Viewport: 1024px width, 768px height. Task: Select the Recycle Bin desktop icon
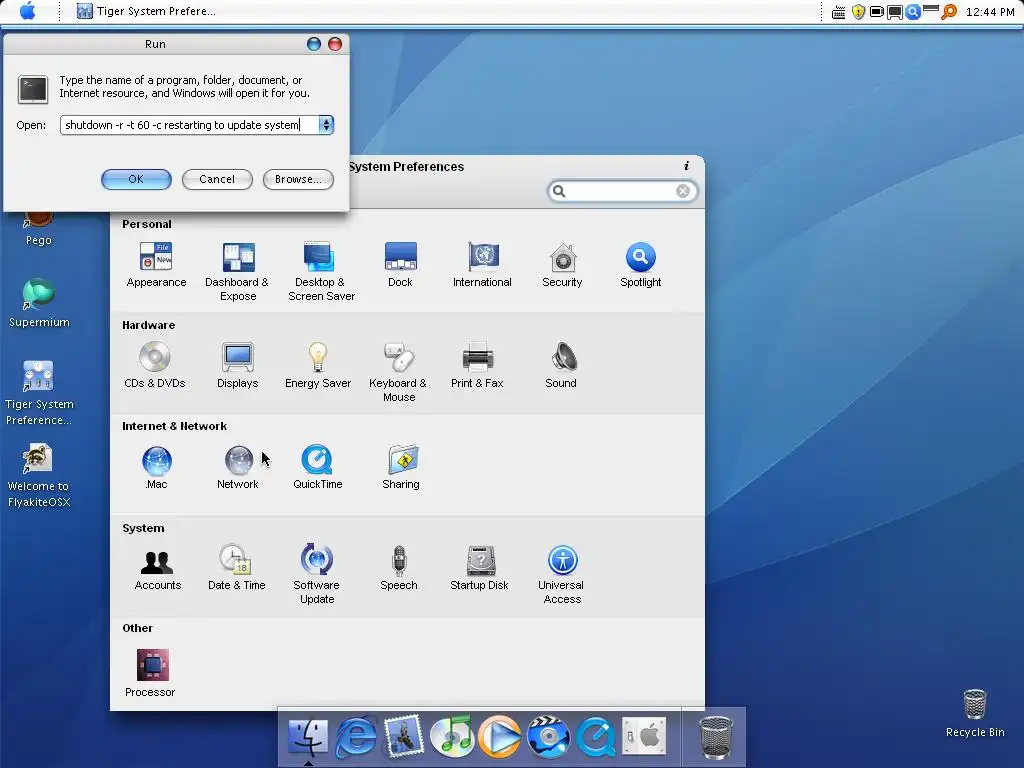pos(975,713)
